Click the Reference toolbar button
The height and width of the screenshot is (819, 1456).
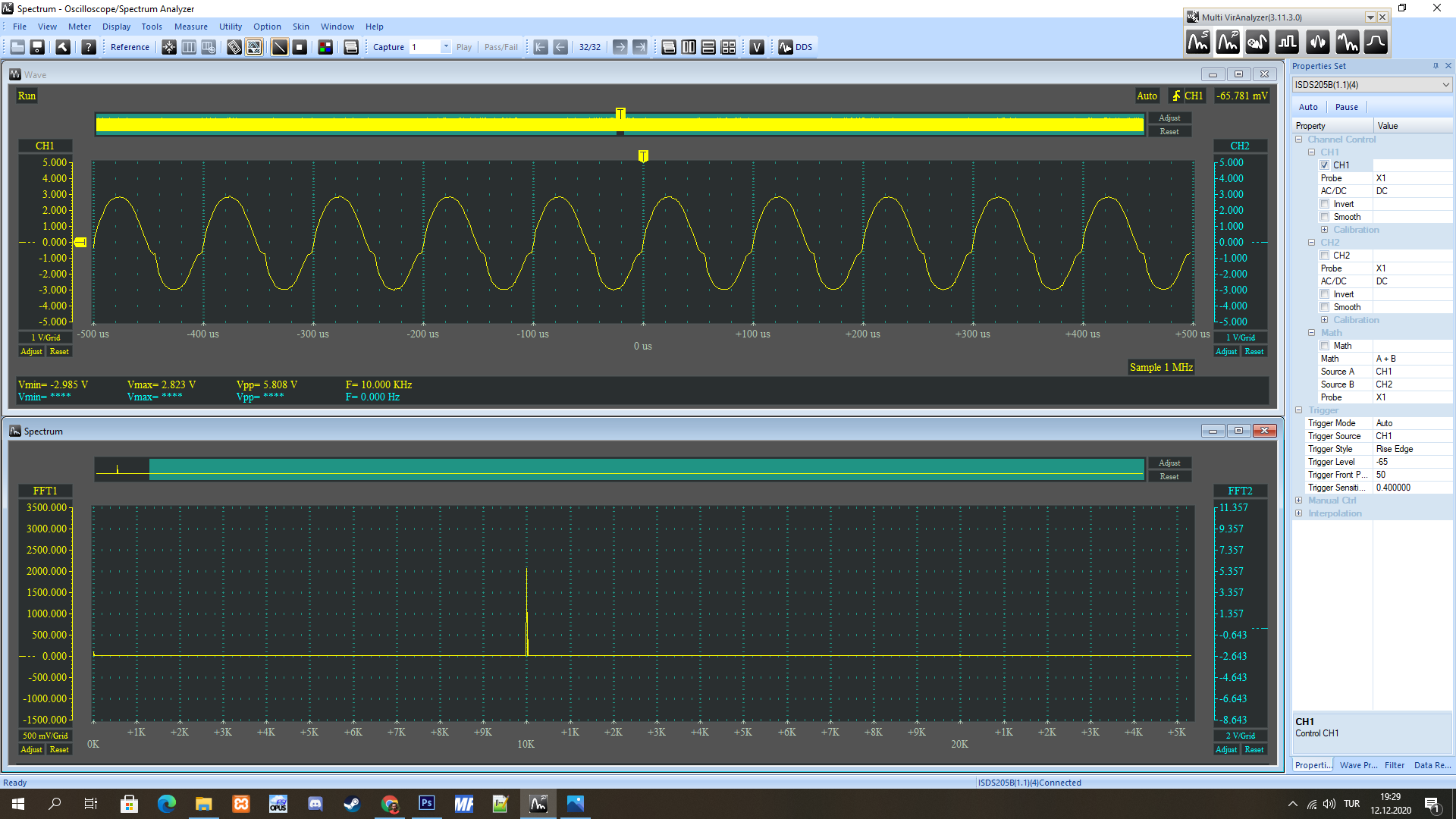click(x=130, y=47)
